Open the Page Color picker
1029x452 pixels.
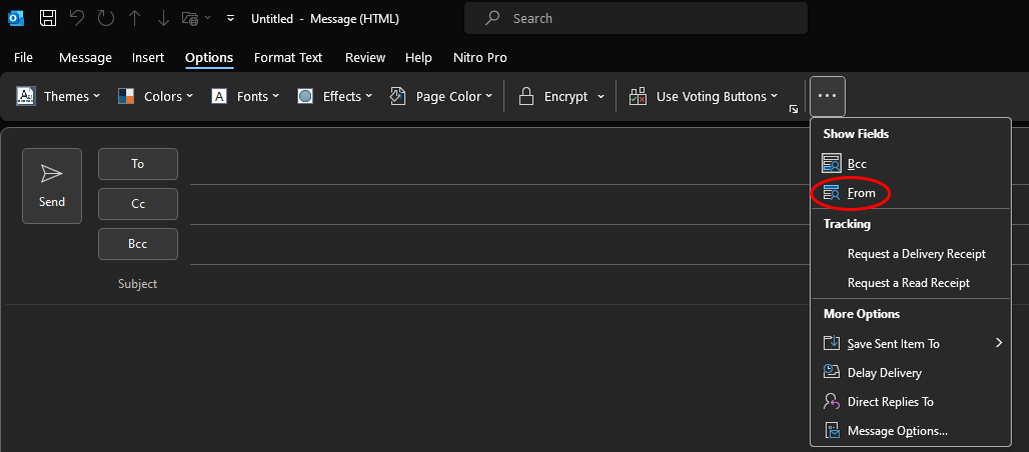click(441, 96)
